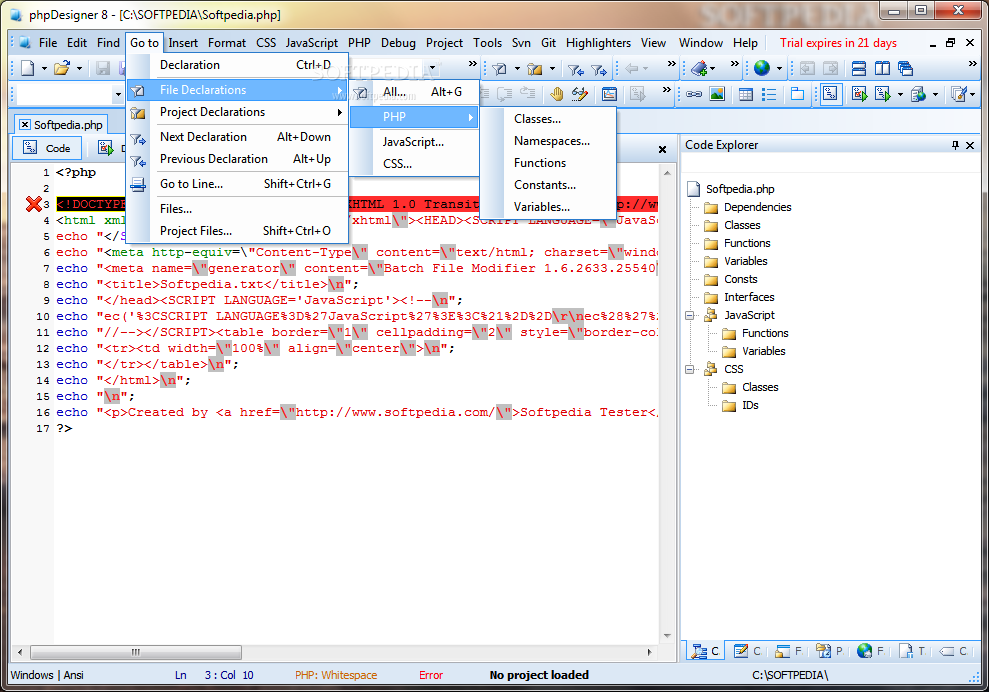Click the red error marker on line 3
989x692 pixels.
(x=33, y=204)
